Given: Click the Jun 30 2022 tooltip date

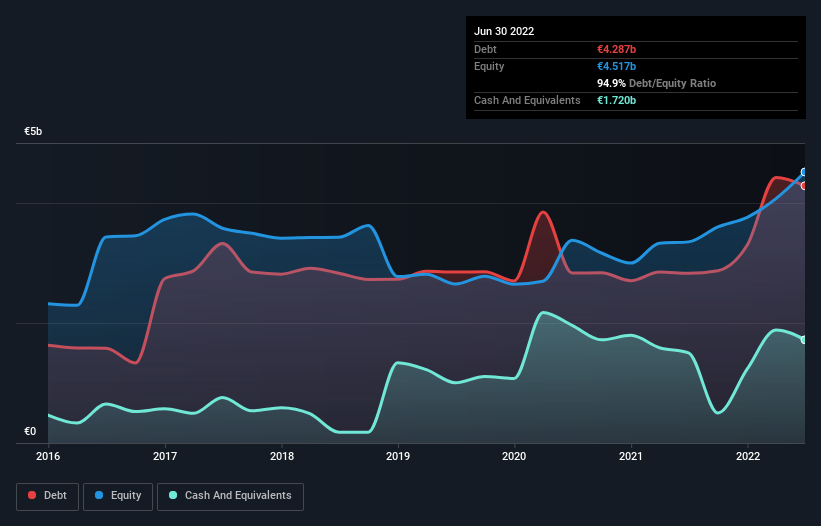Looking at the screenshot, I should pyautogui.click(x=504, y=31).
